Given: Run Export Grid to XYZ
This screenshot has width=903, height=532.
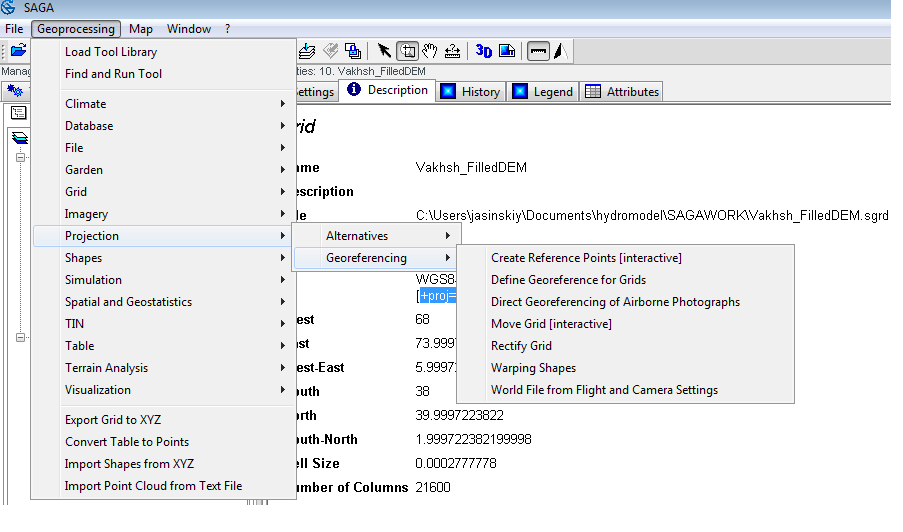Looking at the screenshot, I should (x=114, y=420).
